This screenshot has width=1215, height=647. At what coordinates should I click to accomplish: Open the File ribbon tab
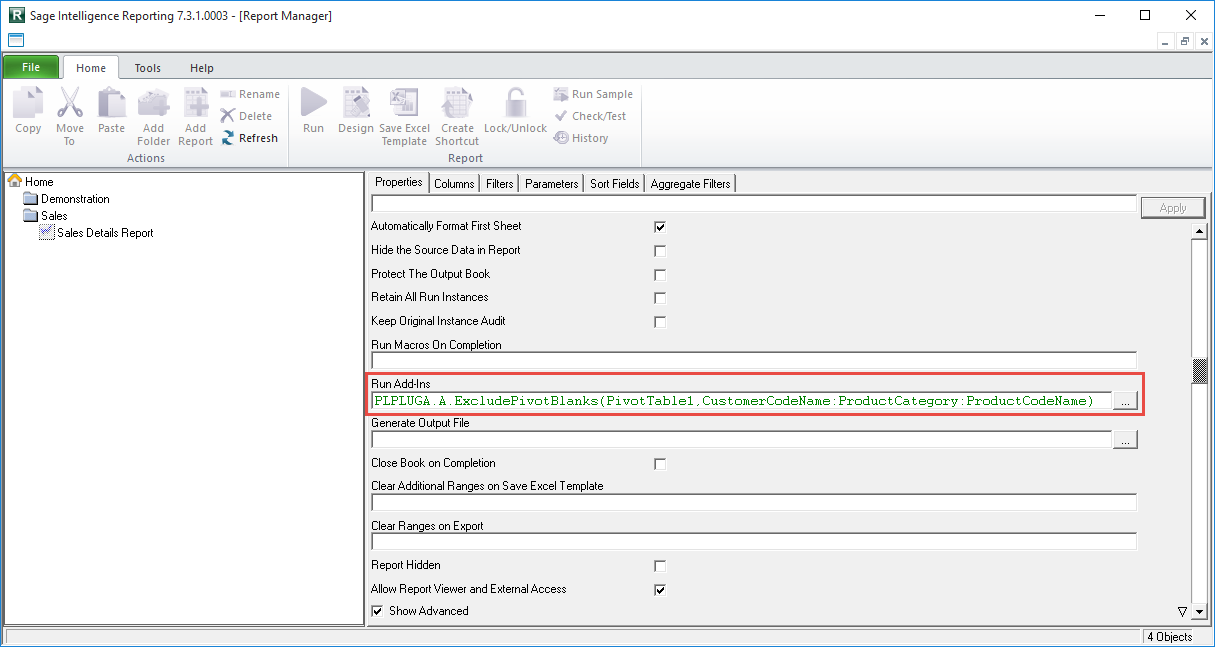(x=31, y=68)
